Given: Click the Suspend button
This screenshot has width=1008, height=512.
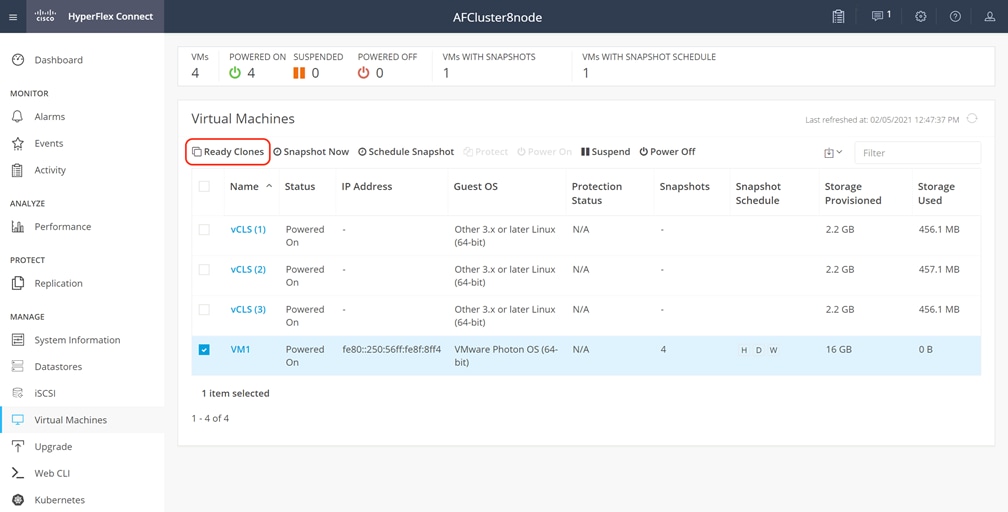Looking at the screenshot, I should [x=606, y=152].
